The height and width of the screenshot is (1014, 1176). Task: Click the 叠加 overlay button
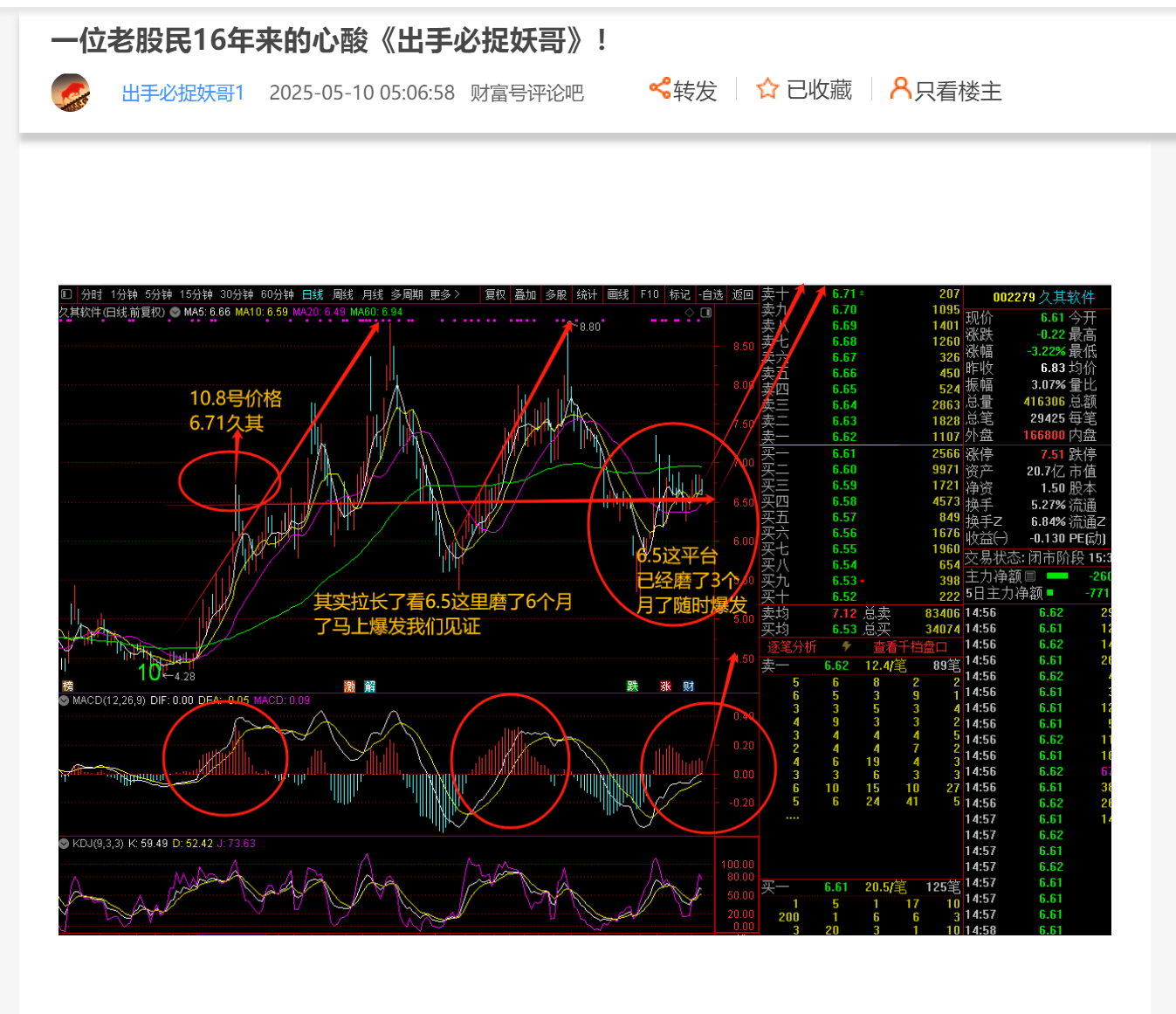(525, 294)
